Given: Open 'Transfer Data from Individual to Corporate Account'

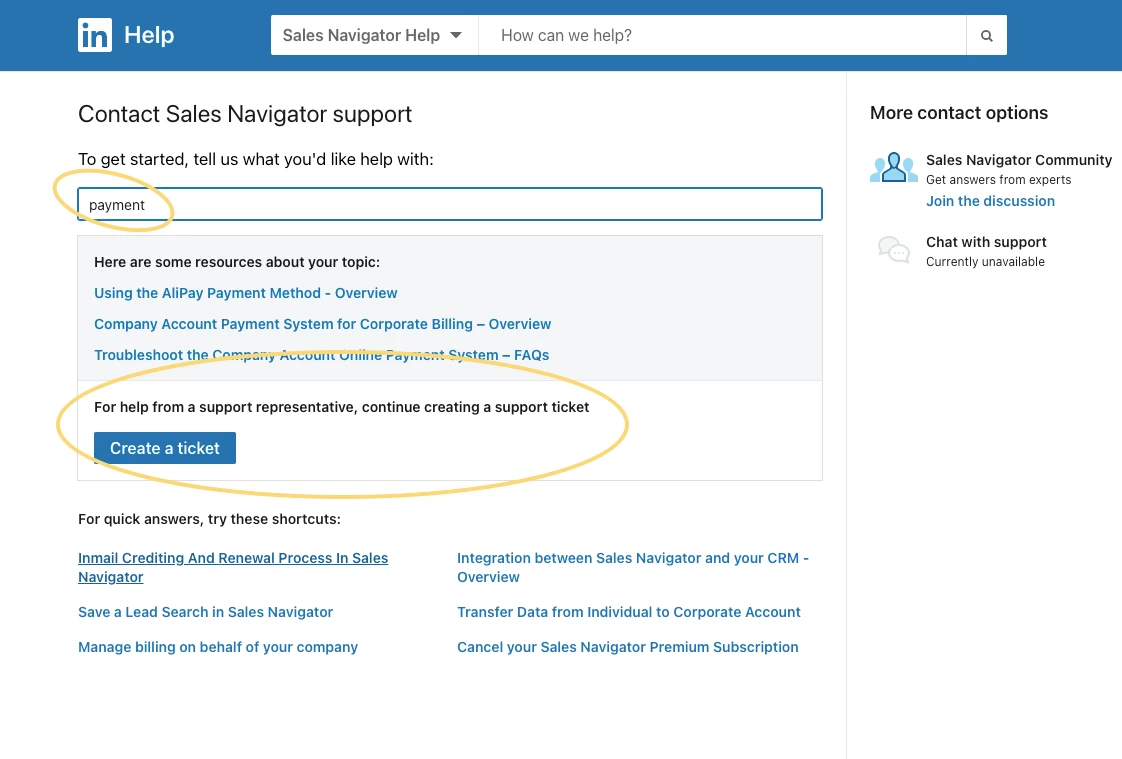Looking at the screenshot, I should point(628,612).
